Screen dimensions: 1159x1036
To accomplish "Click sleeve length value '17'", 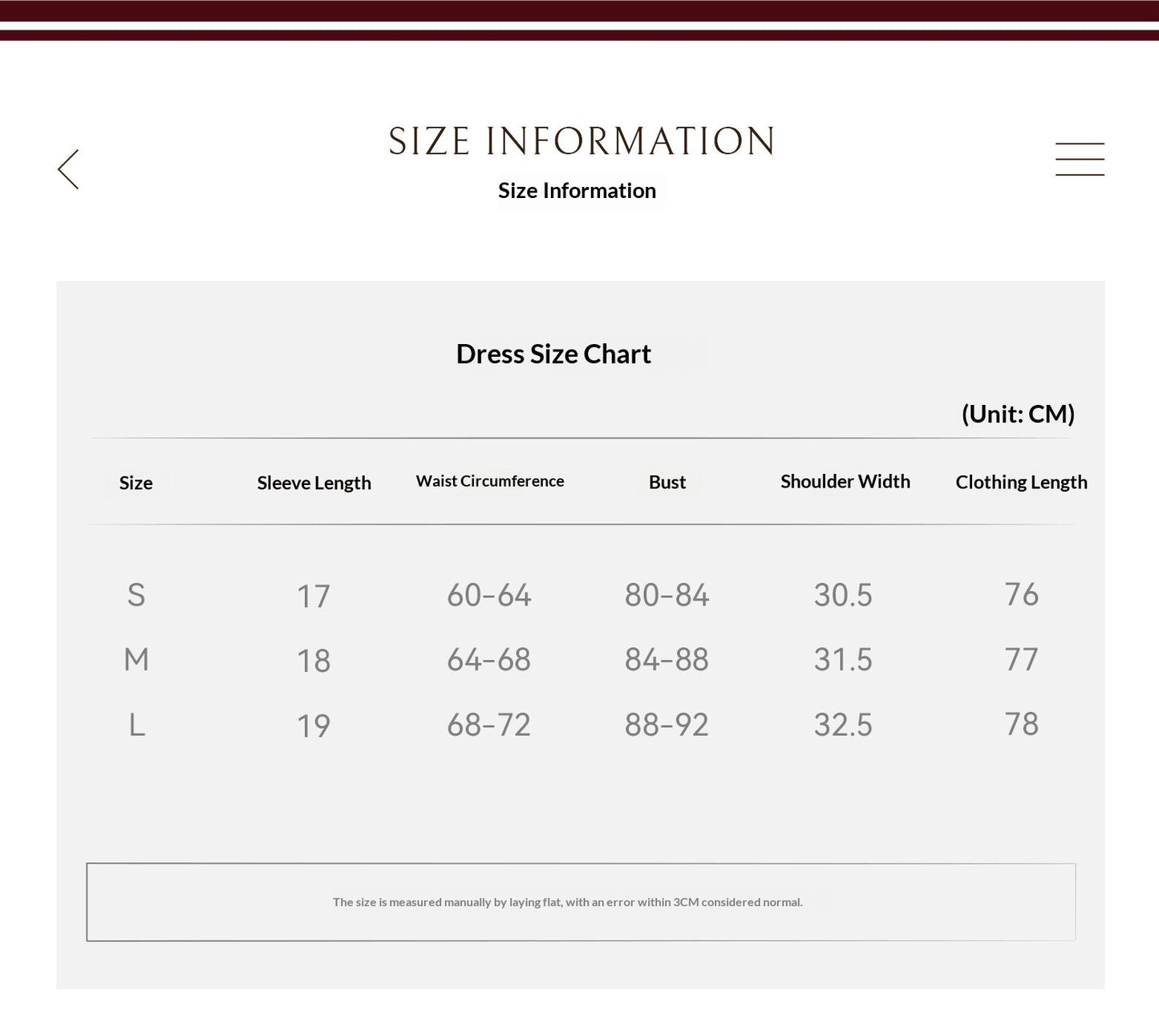I will (x=314, y=597).
